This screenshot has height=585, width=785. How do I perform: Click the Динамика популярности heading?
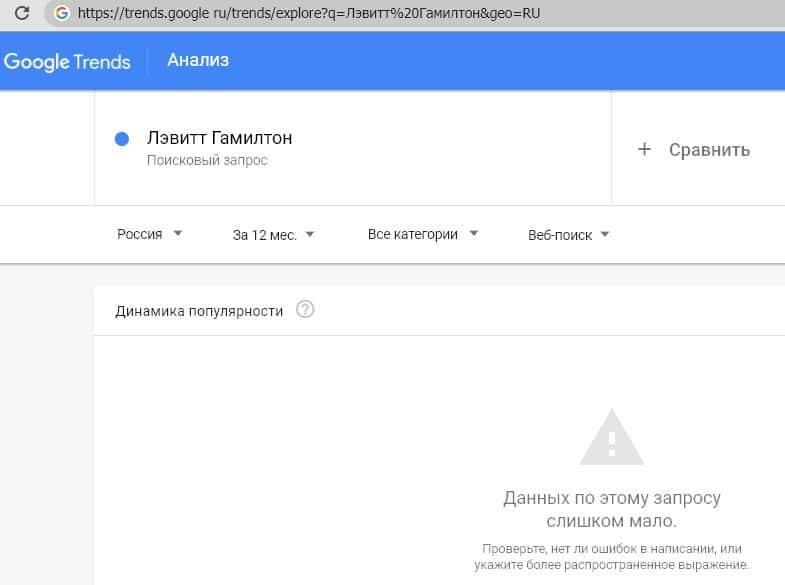point(199,311)
